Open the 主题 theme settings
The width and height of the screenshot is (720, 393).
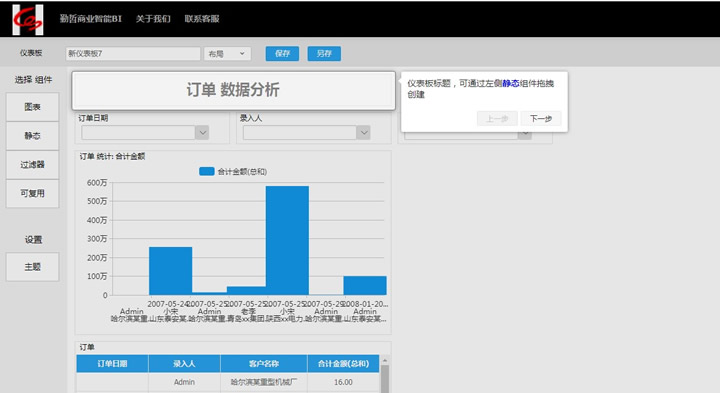click(33, 267)
